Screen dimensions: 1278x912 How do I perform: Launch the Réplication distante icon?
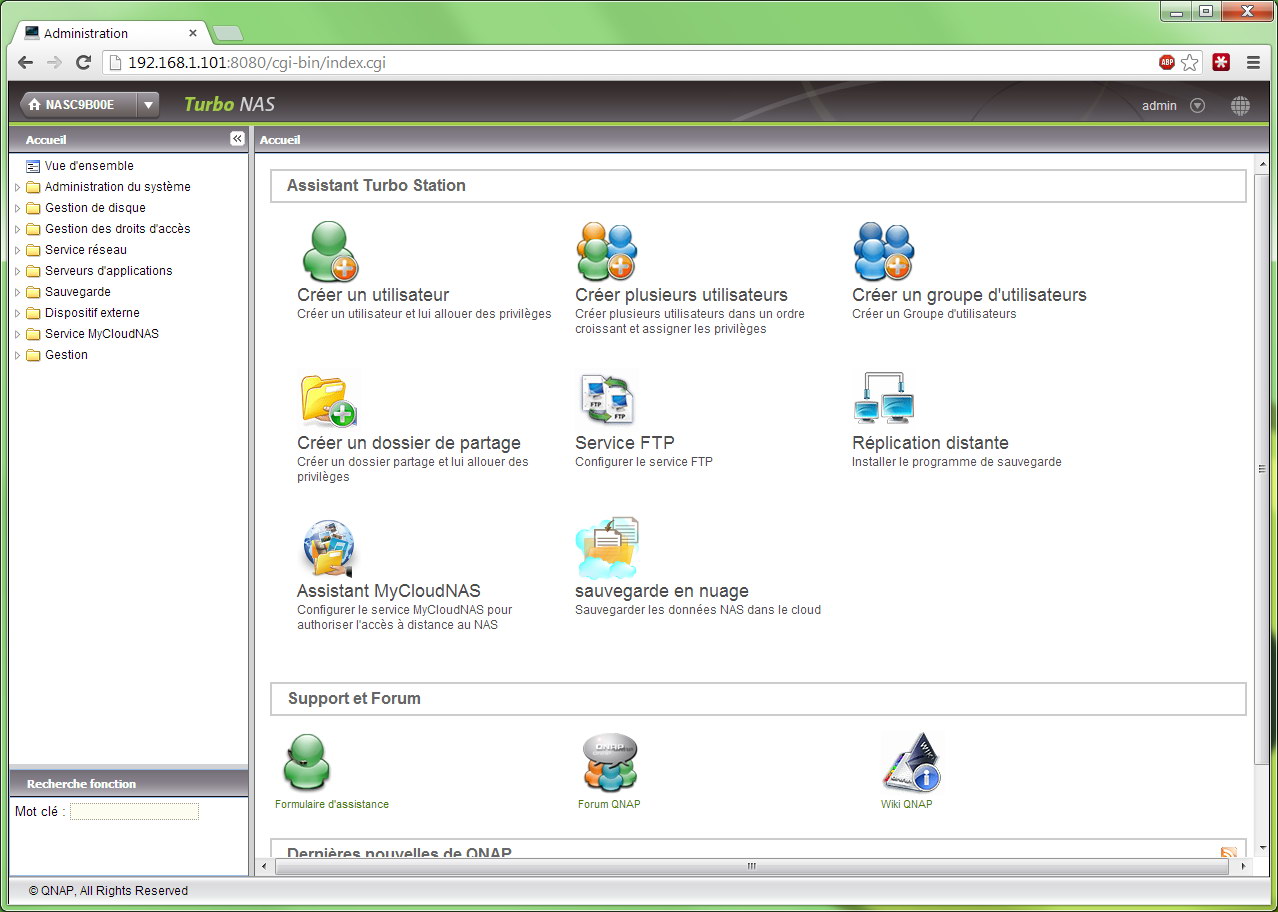click(884, 398)
